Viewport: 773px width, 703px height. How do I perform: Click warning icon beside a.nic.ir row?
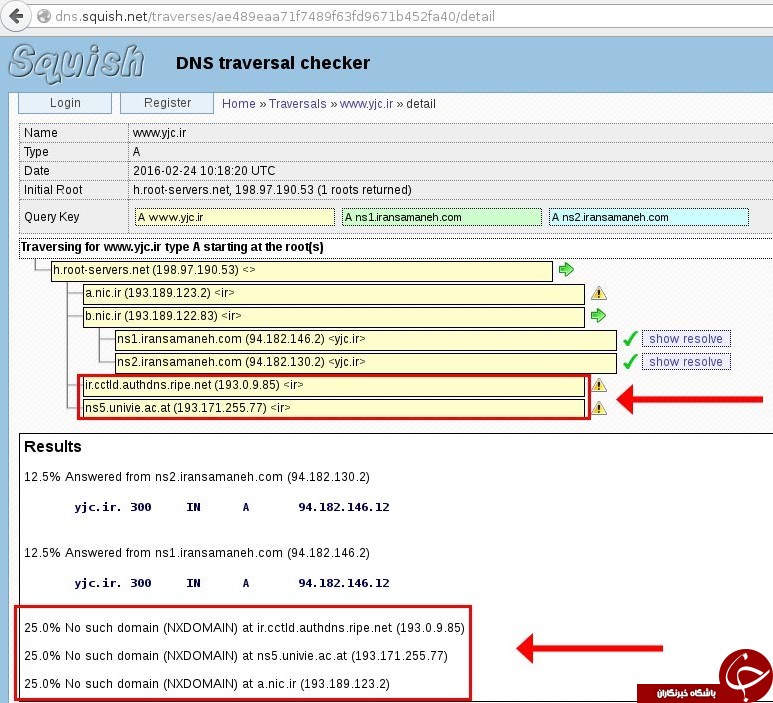pos(598,293)
